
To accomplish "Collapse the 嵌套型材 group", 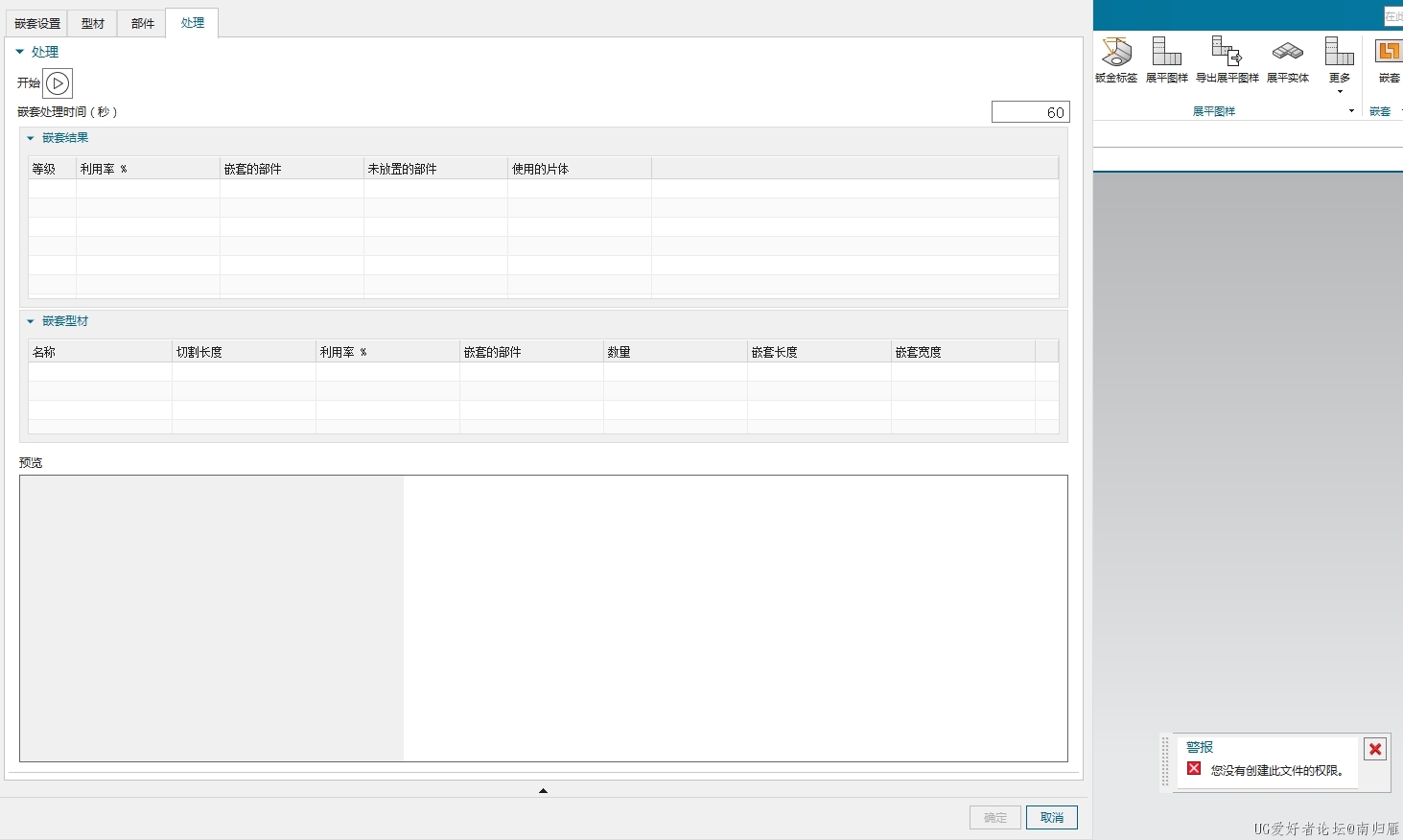I will (31, 321).
